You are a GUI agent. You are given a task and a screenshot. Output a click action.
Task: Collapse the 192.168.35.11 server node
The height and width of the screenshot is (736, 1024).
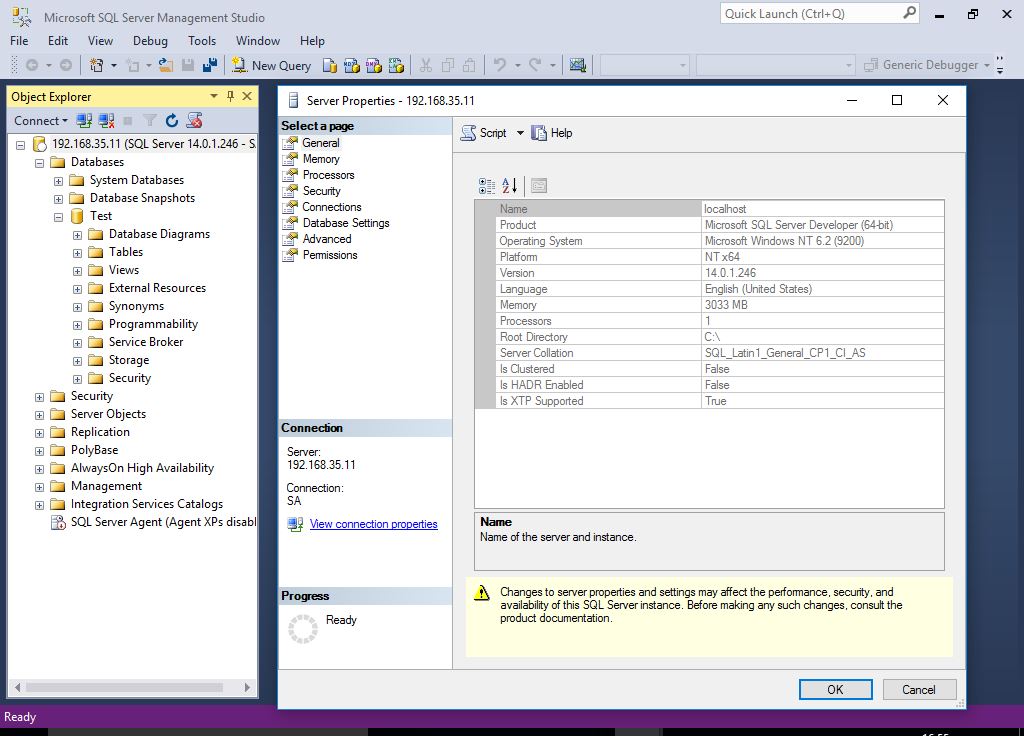(x=20, y=145)
